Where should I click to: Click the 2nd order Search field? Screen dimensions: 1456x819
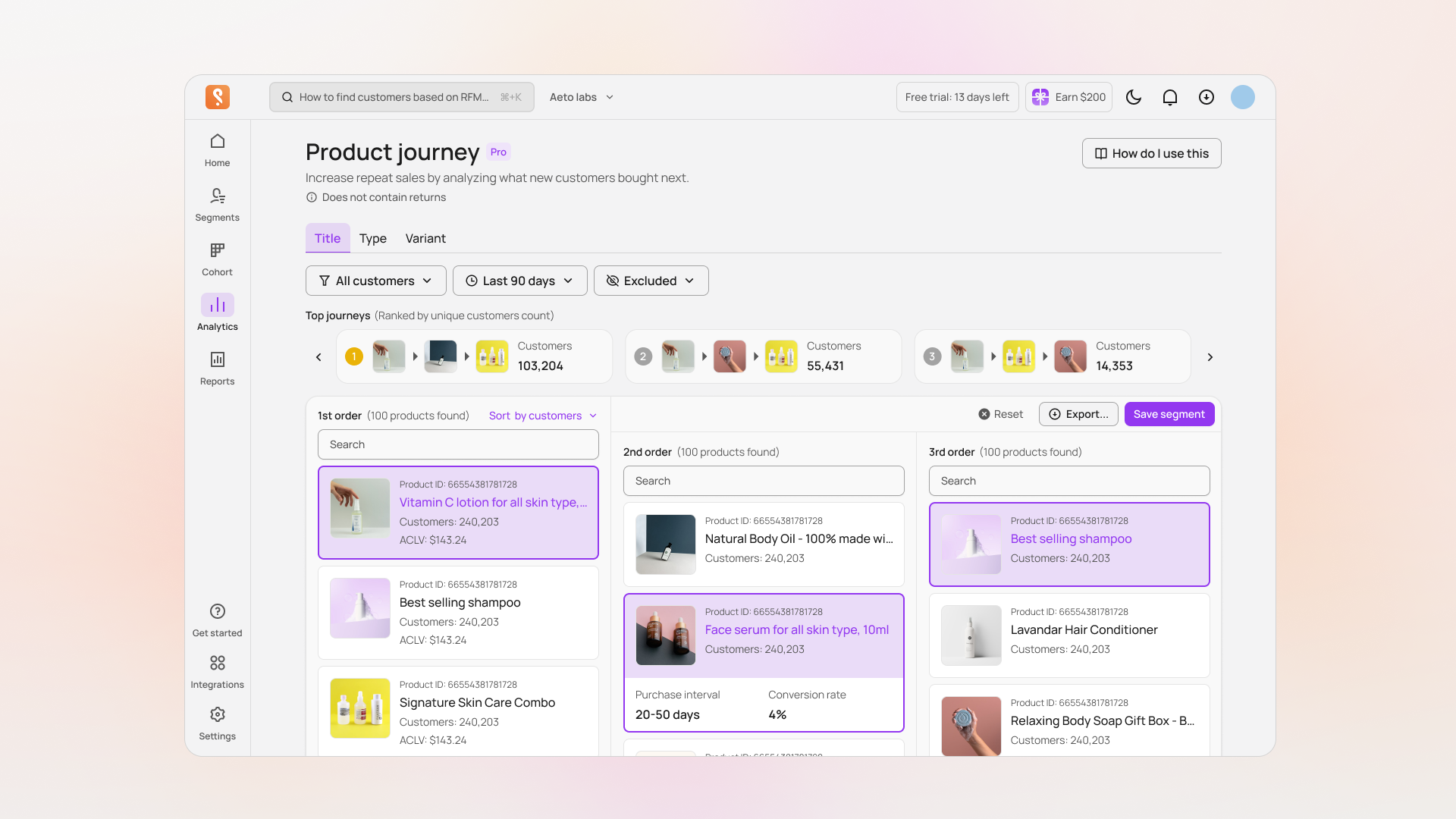tap(764, 481)
